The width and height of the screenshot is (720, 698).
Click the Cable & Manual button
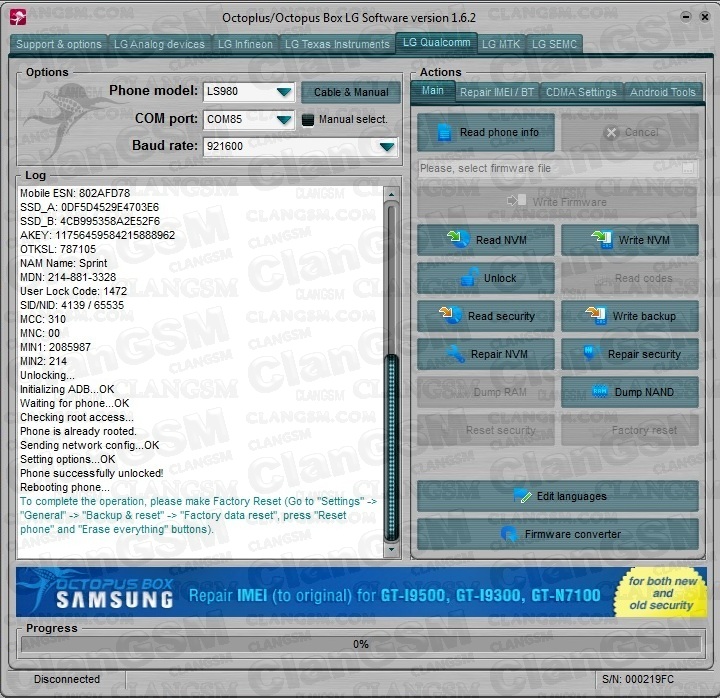pyautogui.click(x=351, y=92)
